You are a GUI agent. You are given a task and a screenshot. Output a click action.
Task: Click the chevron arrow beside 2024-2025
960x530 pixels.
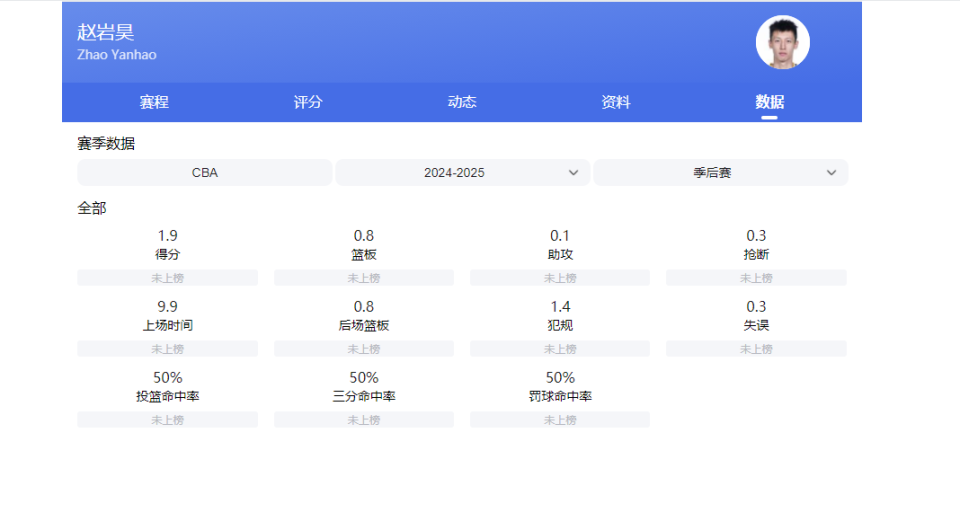573,173
